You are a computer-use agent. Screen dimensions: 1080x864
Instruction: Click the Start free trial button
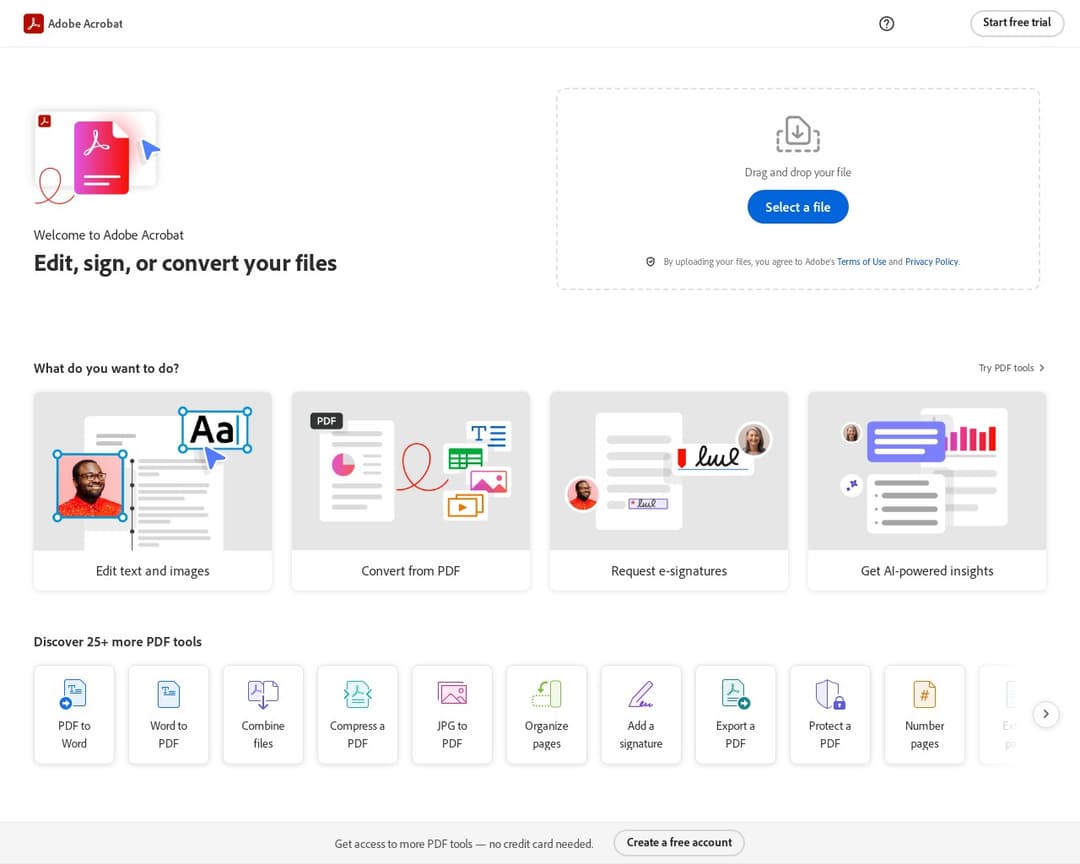point(1016,23)
